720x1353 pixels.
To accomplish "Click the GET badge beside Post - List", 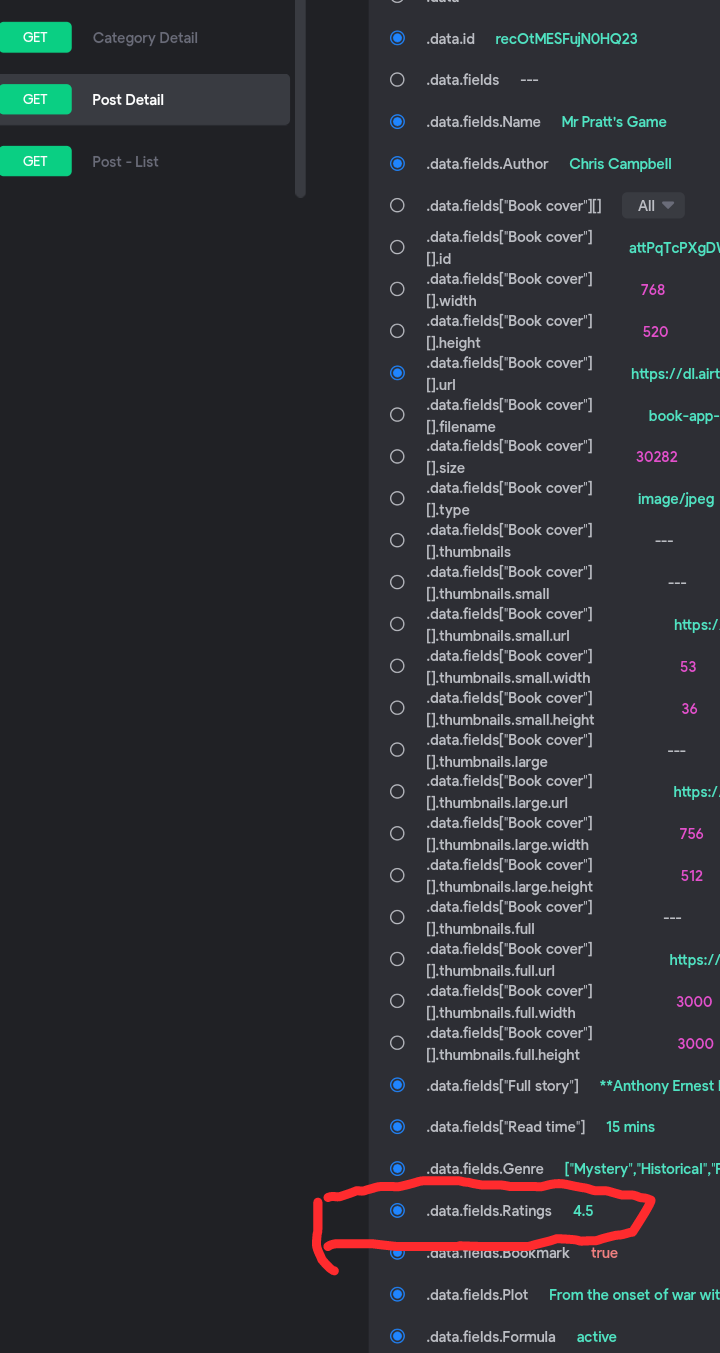I will point(35,161).
